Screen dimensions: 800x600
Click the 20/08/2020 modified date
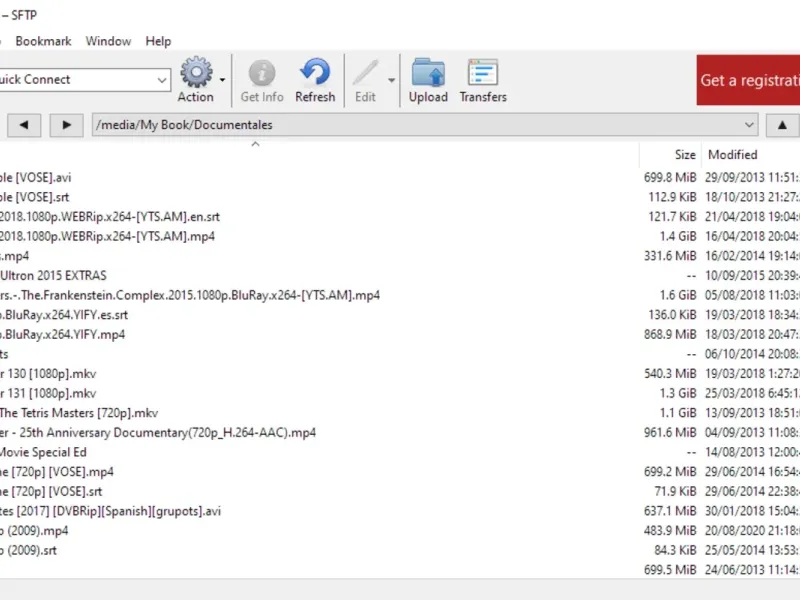pos(752,531)
